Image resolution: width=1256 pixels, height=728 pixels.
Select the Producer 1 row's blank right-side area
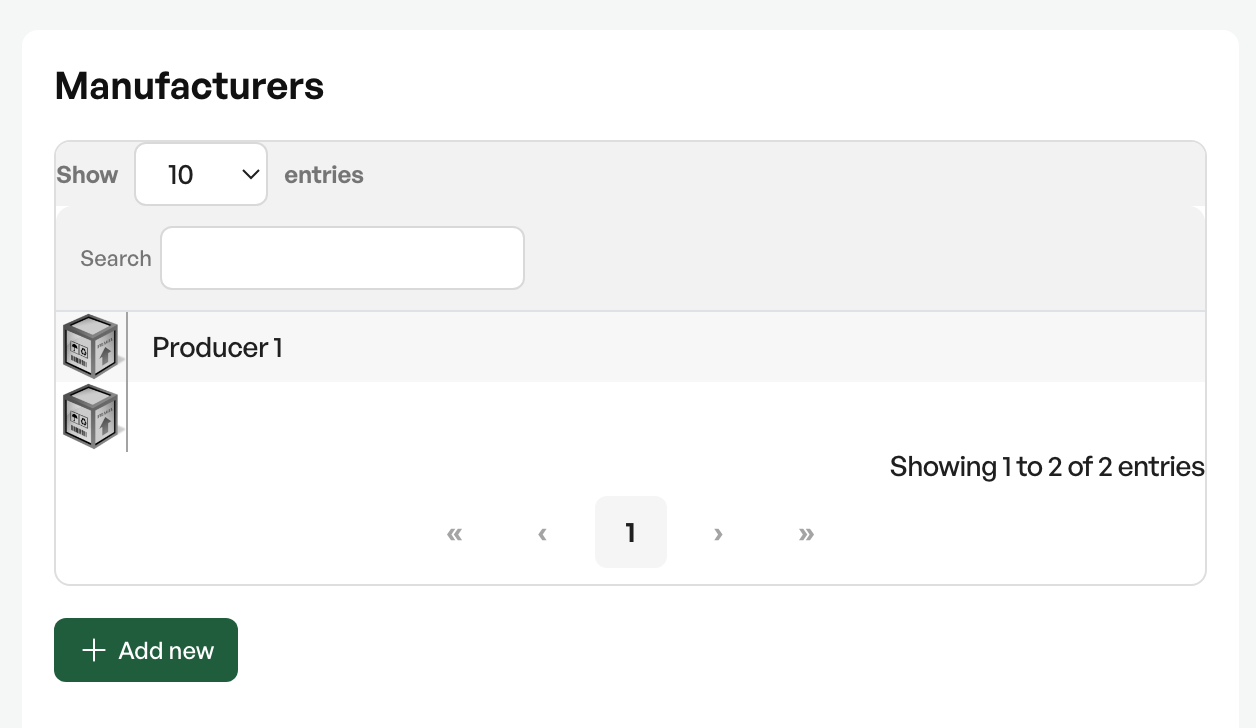[x=744, y=347]
